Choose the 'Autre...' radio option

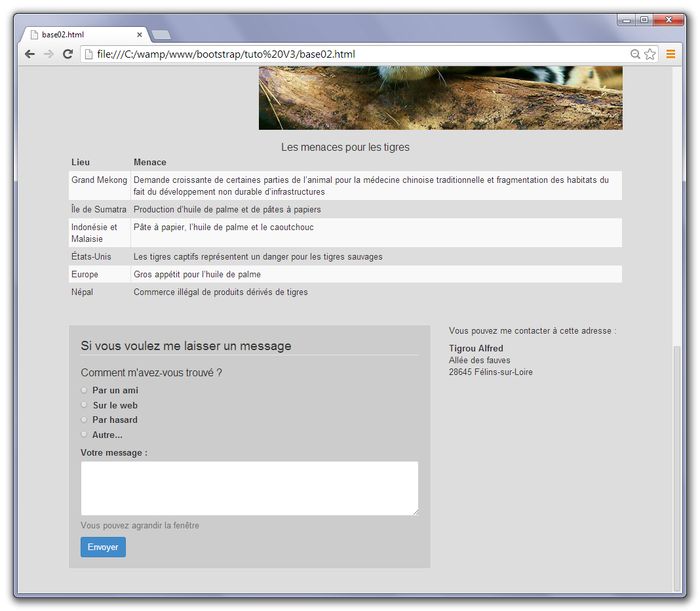[84, 434]
